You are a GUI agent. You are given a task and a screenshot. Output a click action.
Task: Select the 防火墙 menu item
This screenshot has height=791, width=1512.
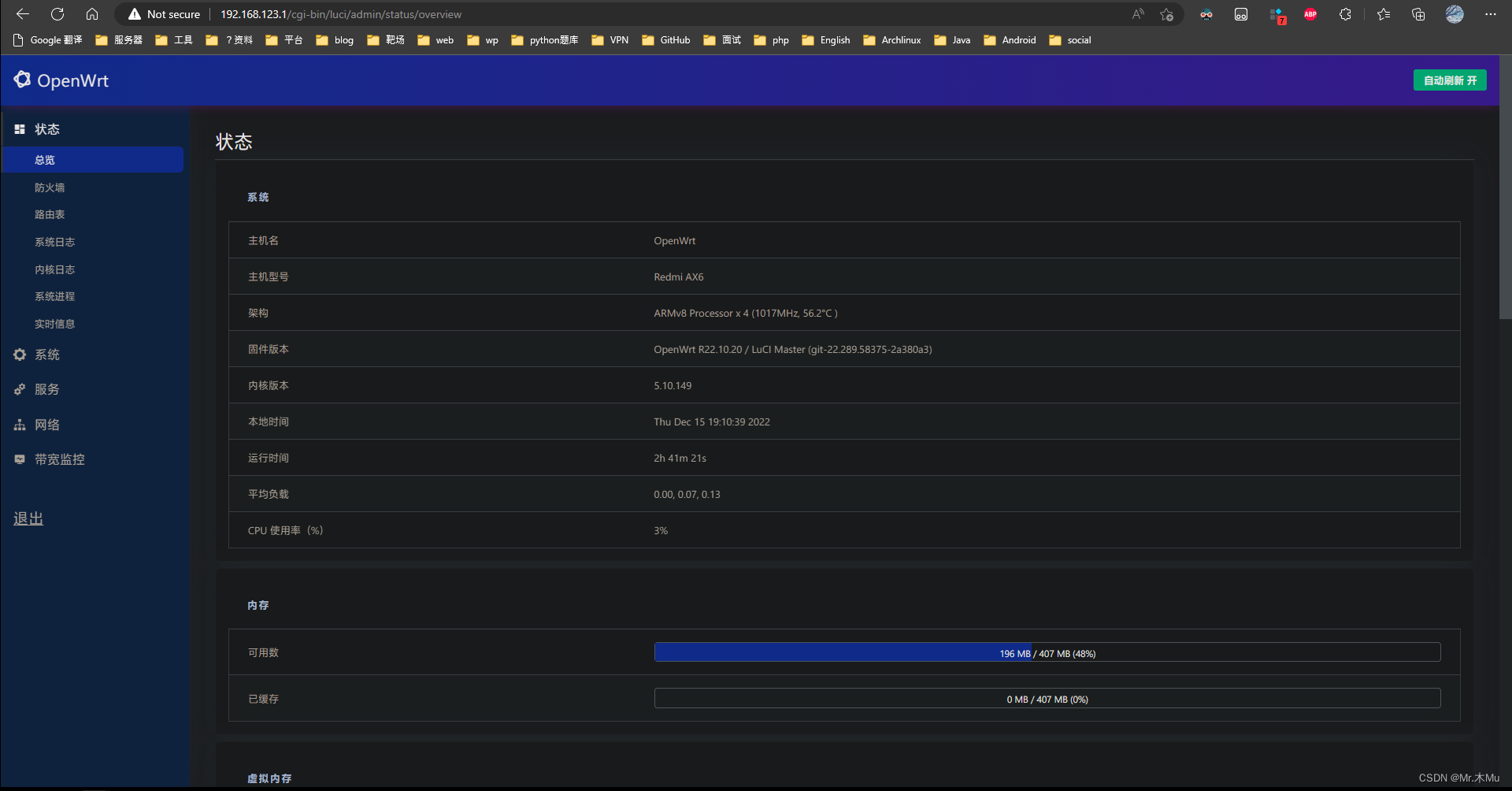tap(50, 187)
